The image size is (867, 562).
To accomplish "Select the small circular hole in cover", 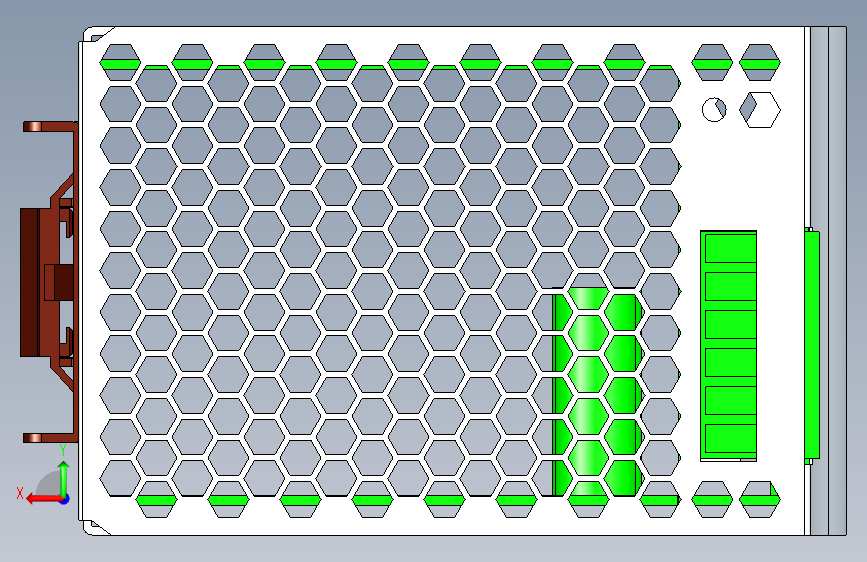I will click(x=714, y=110).
